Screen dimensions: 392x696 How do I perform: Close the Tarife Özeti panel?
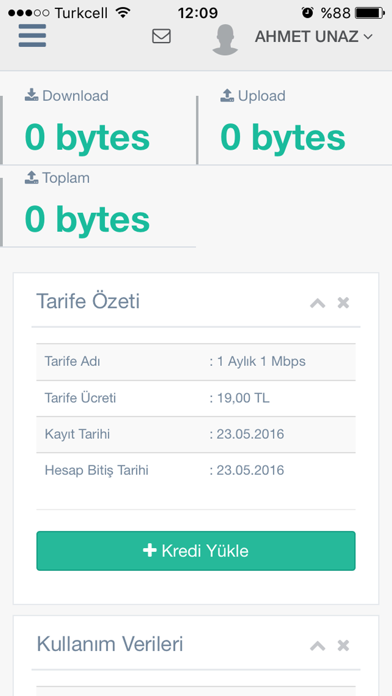click(x=343, y=303)
